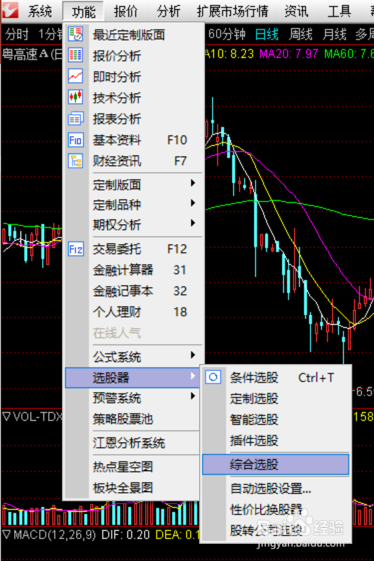The width and height of the screenshot is (374, 561).
Task: Select 智能选股 in the submenu
Action: point(276,420)
